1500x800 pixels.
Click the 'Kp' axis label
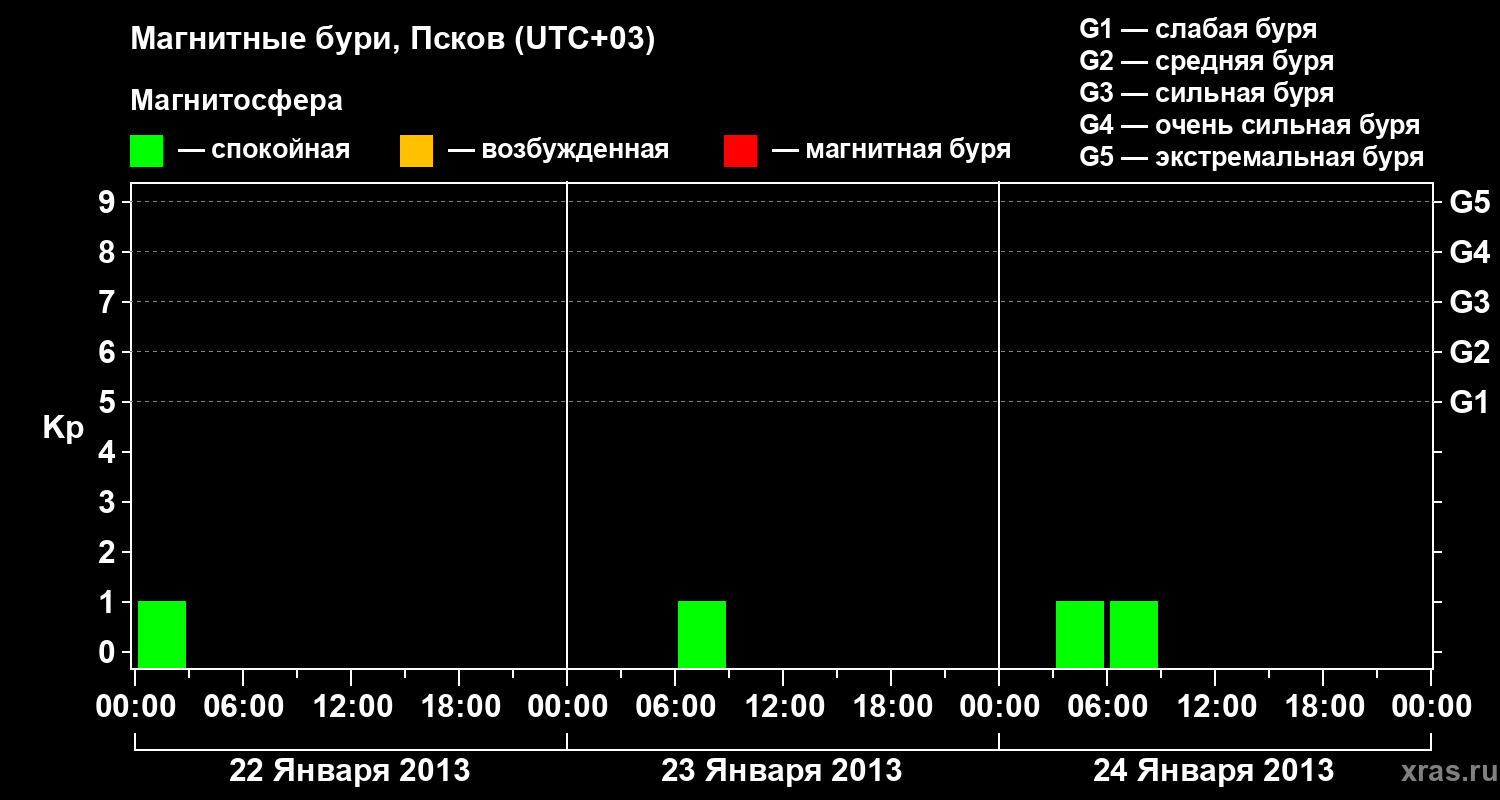(63, 429)
